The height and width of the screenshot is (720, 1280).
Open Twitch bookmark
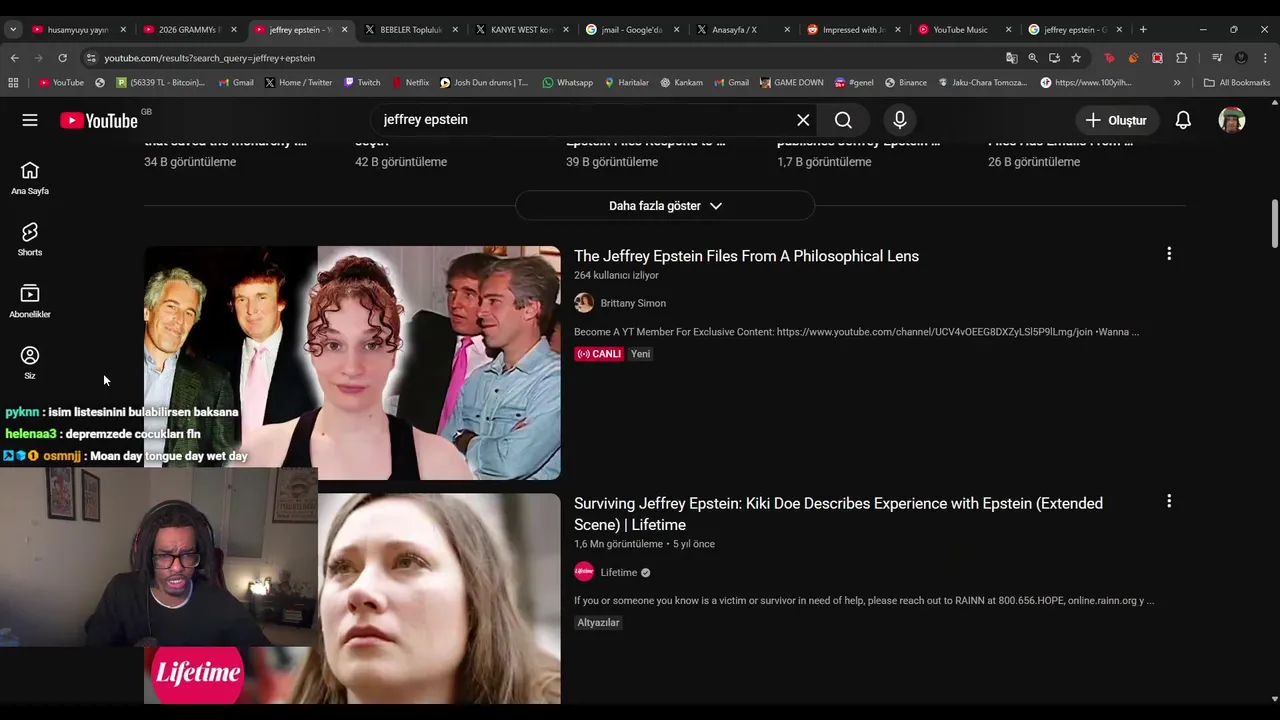361,83
